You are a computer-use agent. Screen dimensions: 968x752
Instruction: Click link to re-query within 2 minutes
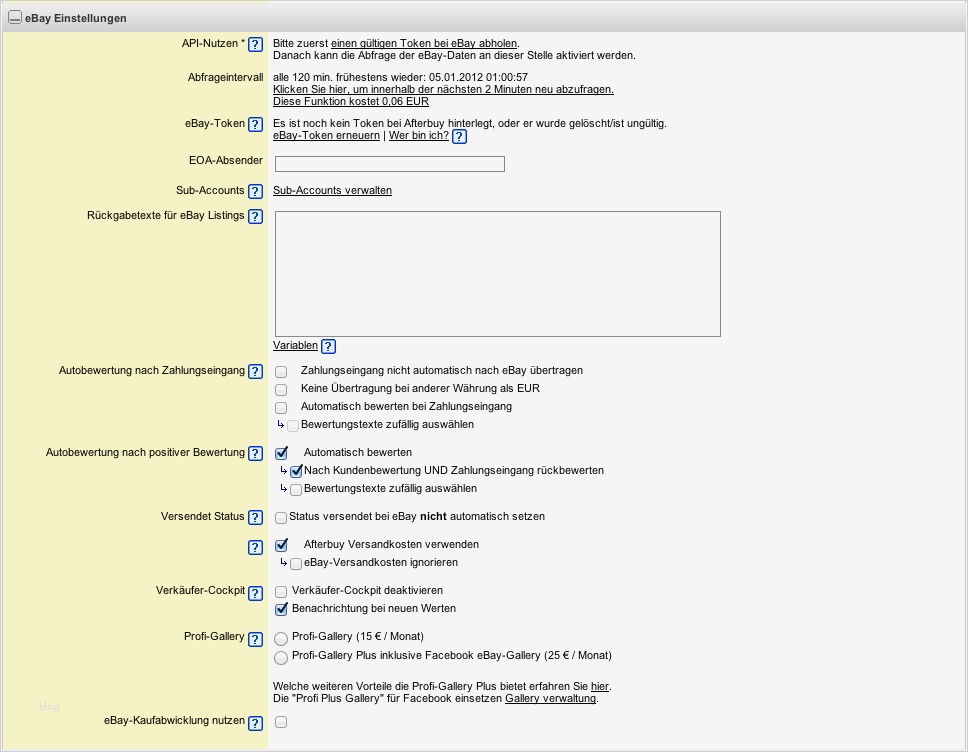pos(443,89)
